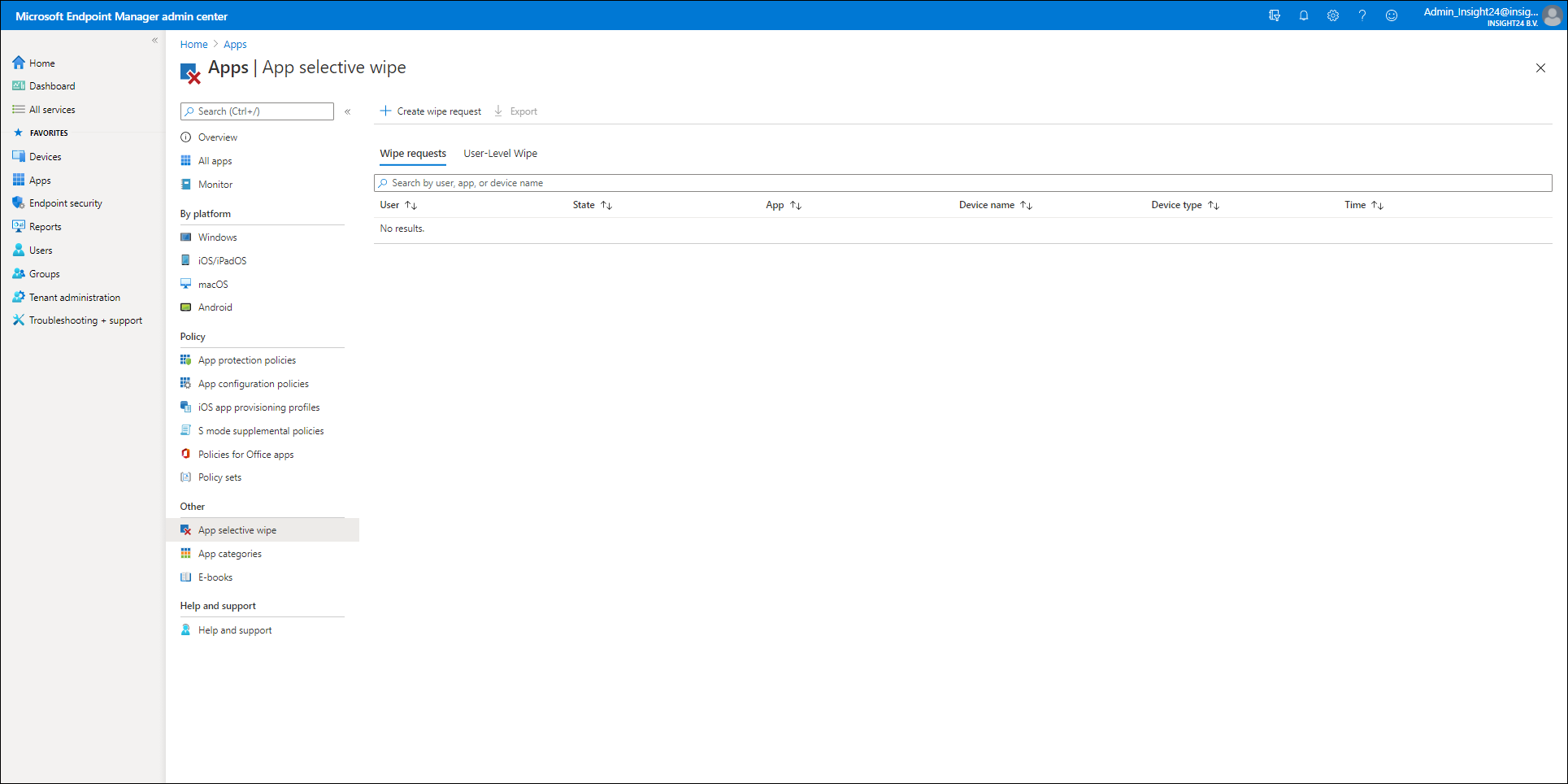
Task: Switch to the User-Level Wipe tab
Action: (500, 154)
